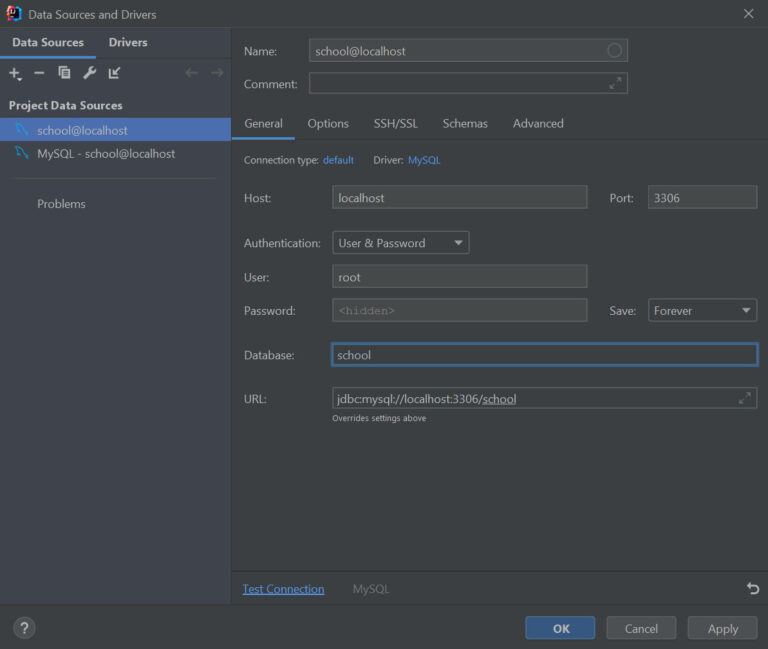Click the Host input field

(x=459, y=197)
